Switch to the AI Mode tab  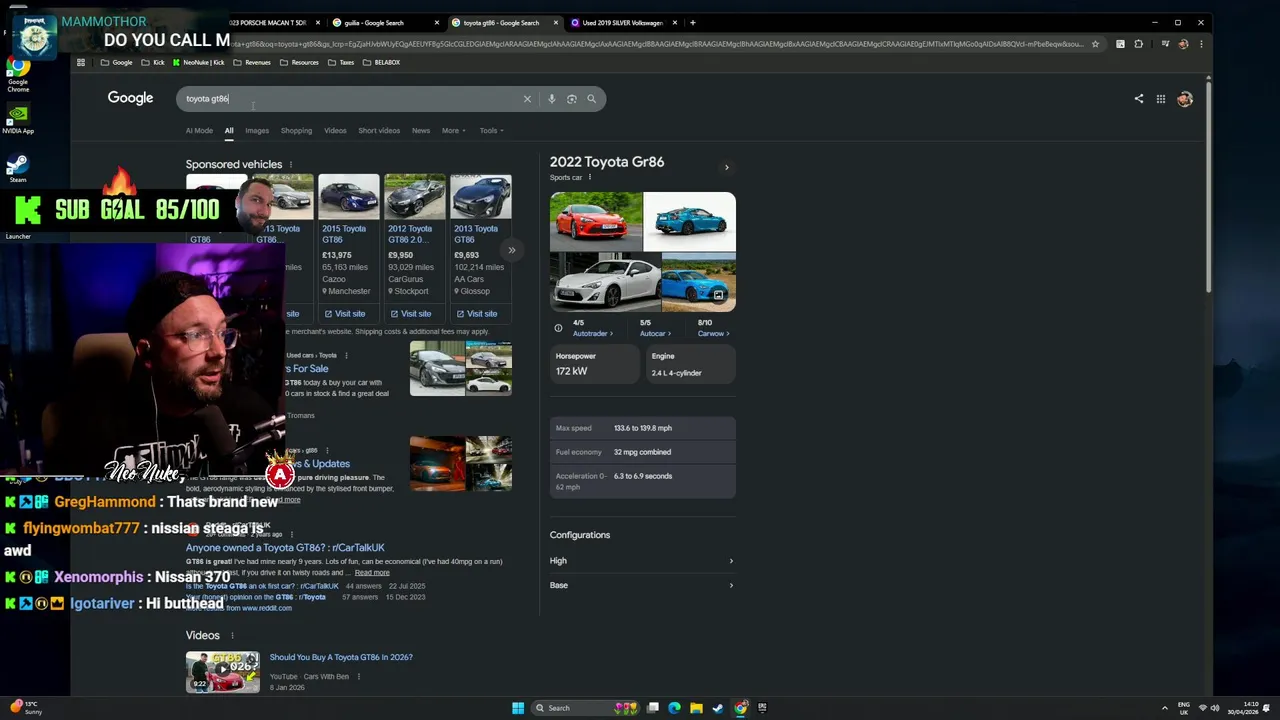coord(199,131)
